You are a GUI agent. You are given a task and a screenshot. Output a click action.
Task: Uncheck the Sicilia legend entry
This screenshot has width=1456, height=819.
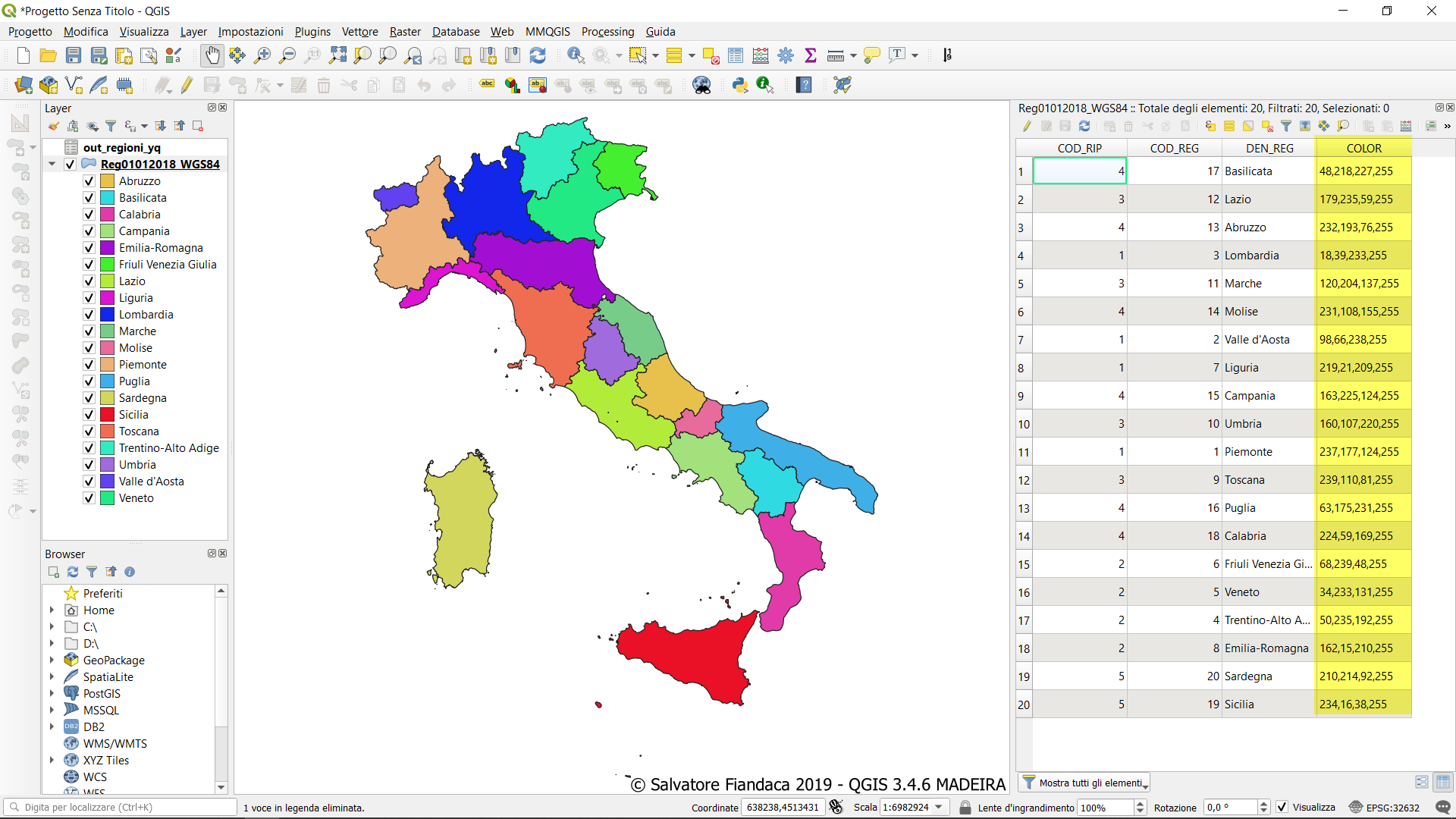point(89,415)
